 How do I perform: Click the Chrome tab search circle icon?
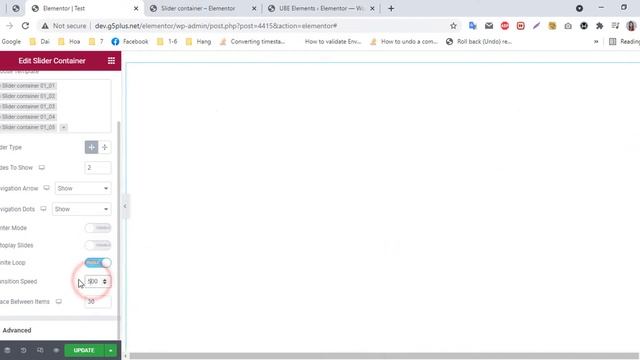coord(579,9)
